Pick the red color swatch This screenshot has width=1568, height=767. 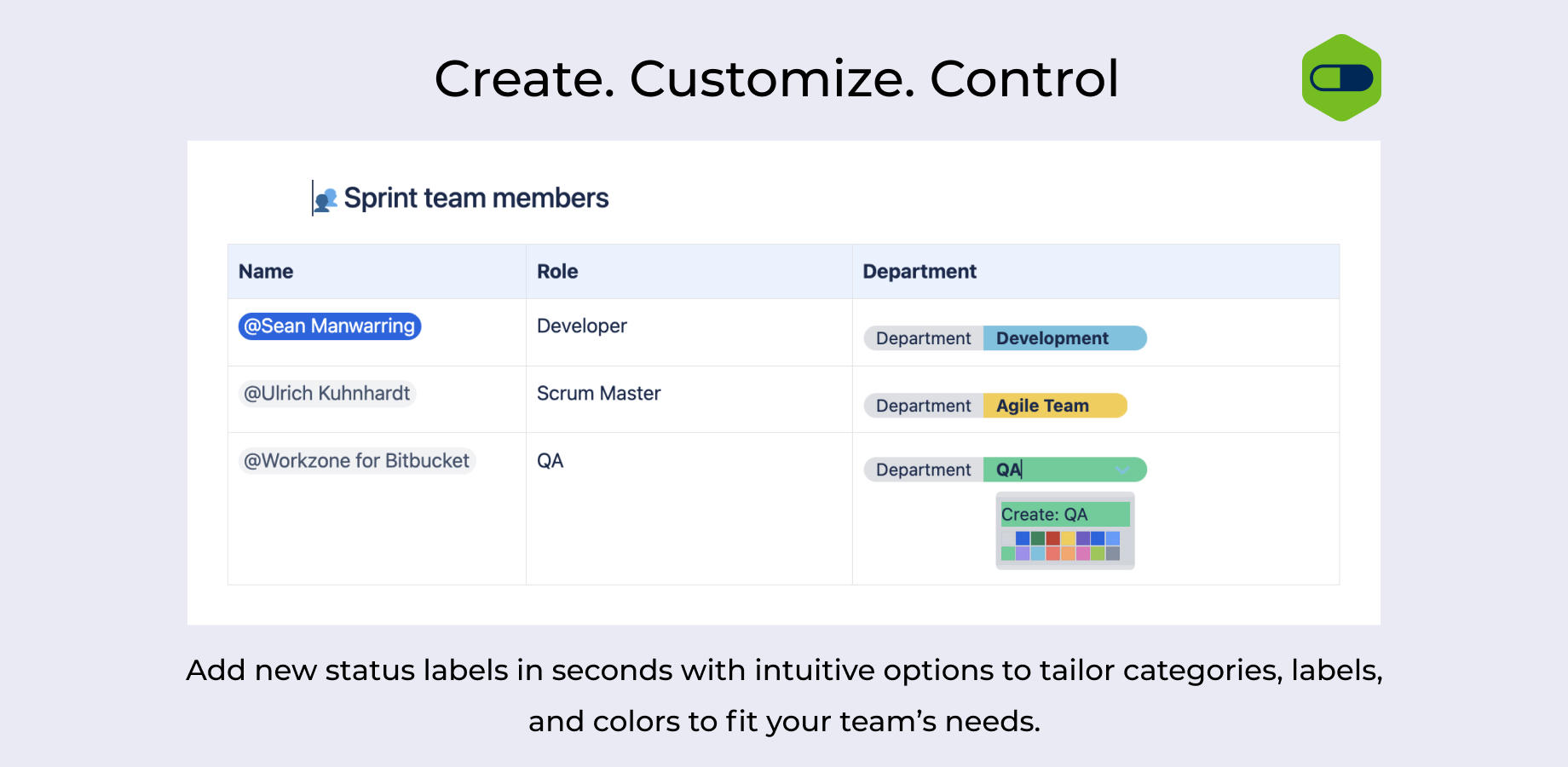(1052, 539)
